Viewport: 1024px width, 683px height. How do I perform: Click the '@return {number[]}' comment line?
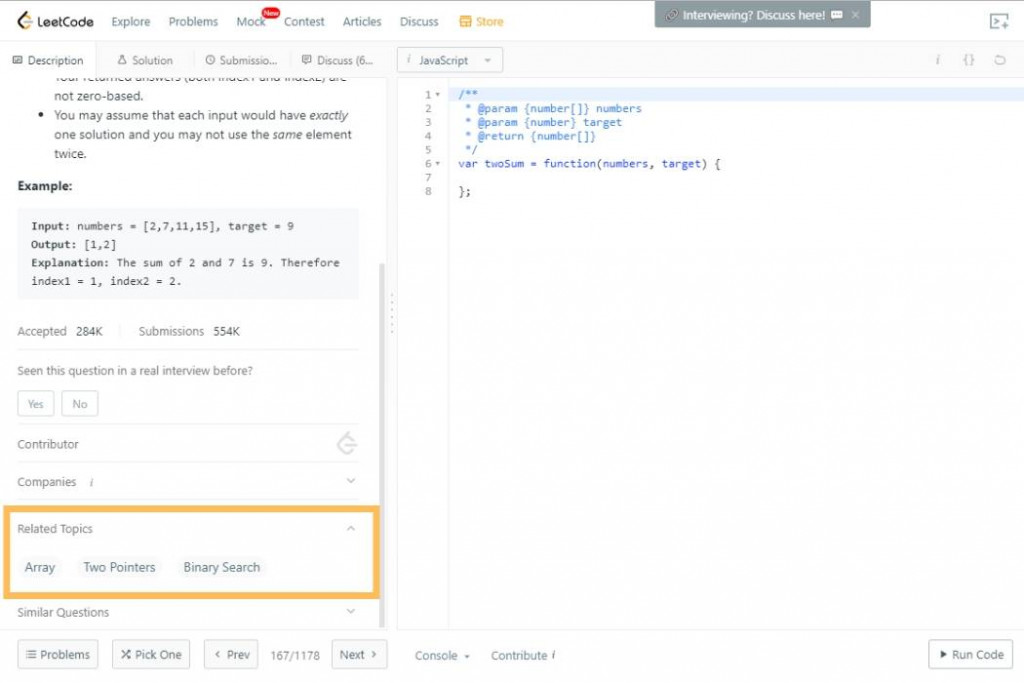pyautogui.click(x=530, y=136)
